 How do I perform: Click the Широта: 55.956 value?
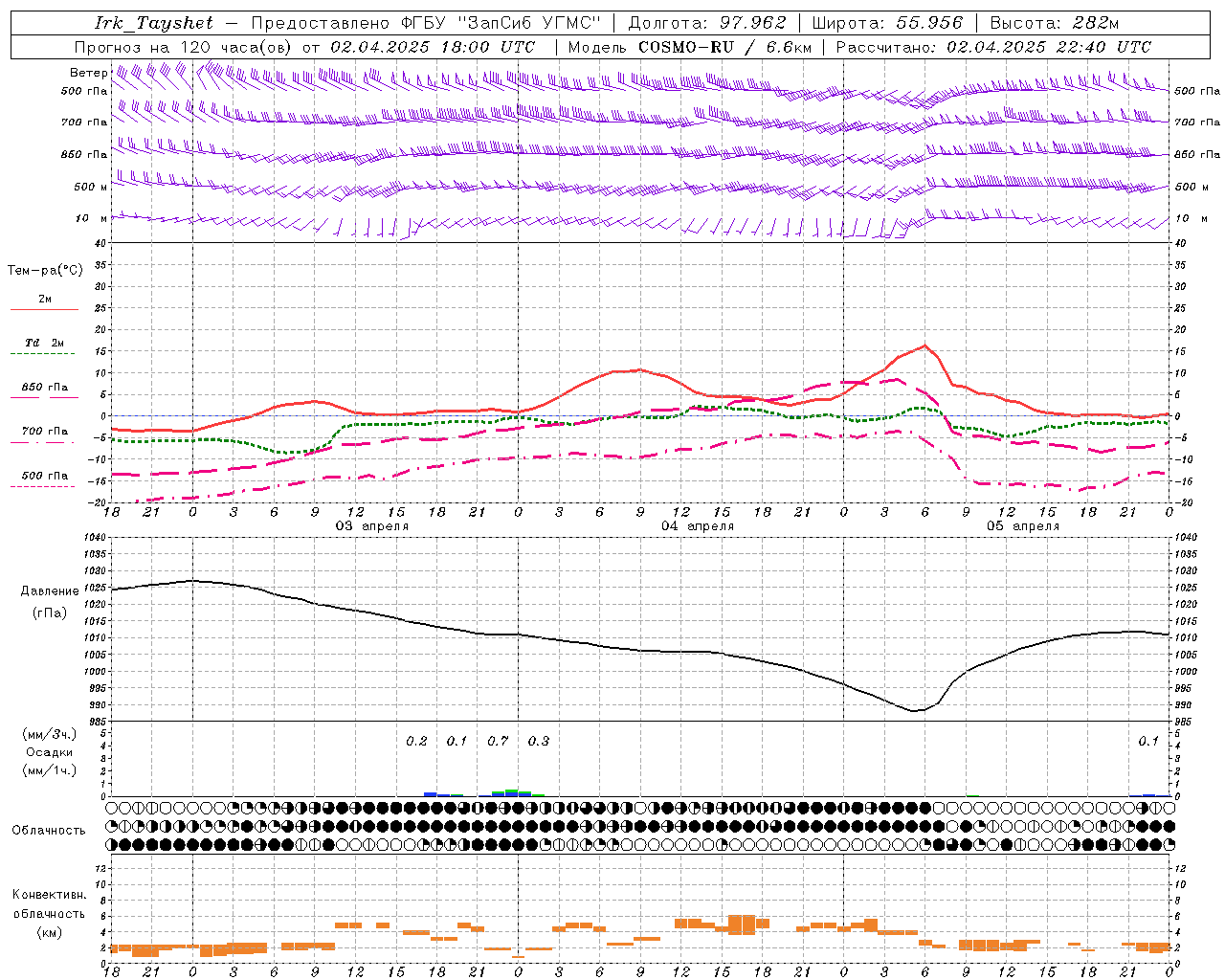coord(887,23)
